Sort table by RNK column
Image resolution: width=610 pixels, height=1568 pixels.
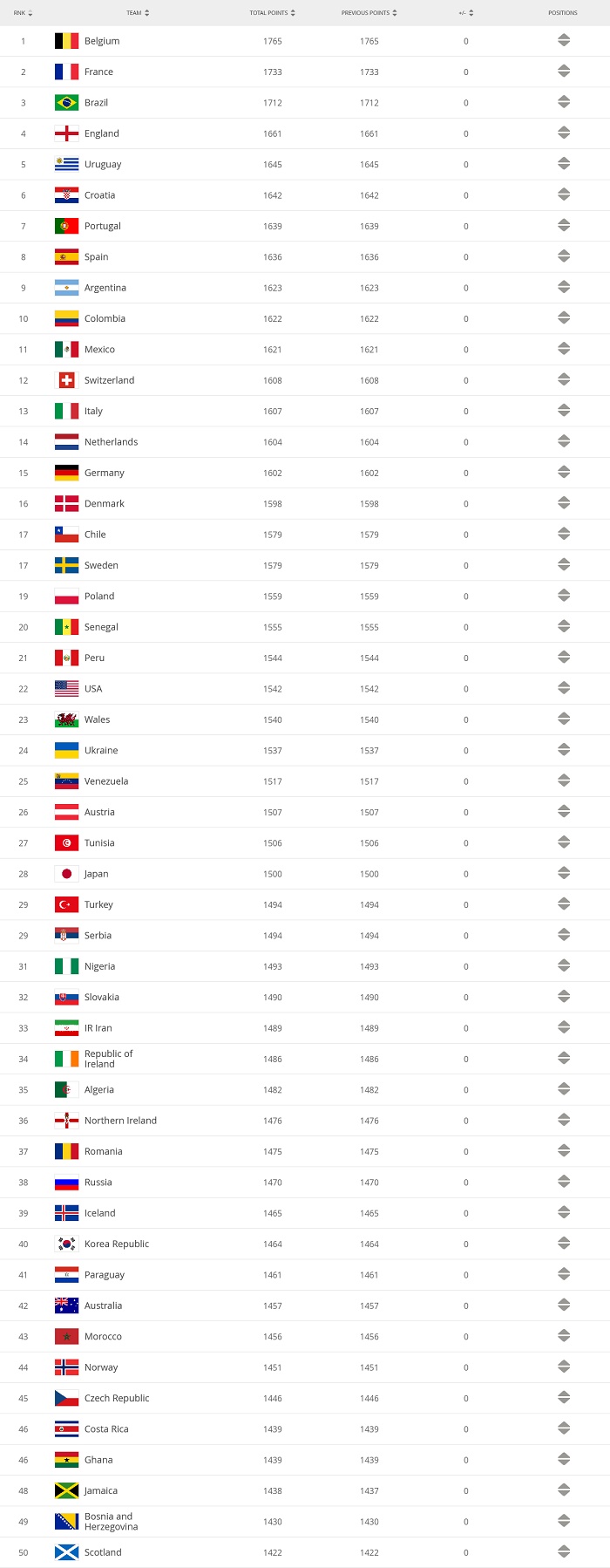coord(23,13)
